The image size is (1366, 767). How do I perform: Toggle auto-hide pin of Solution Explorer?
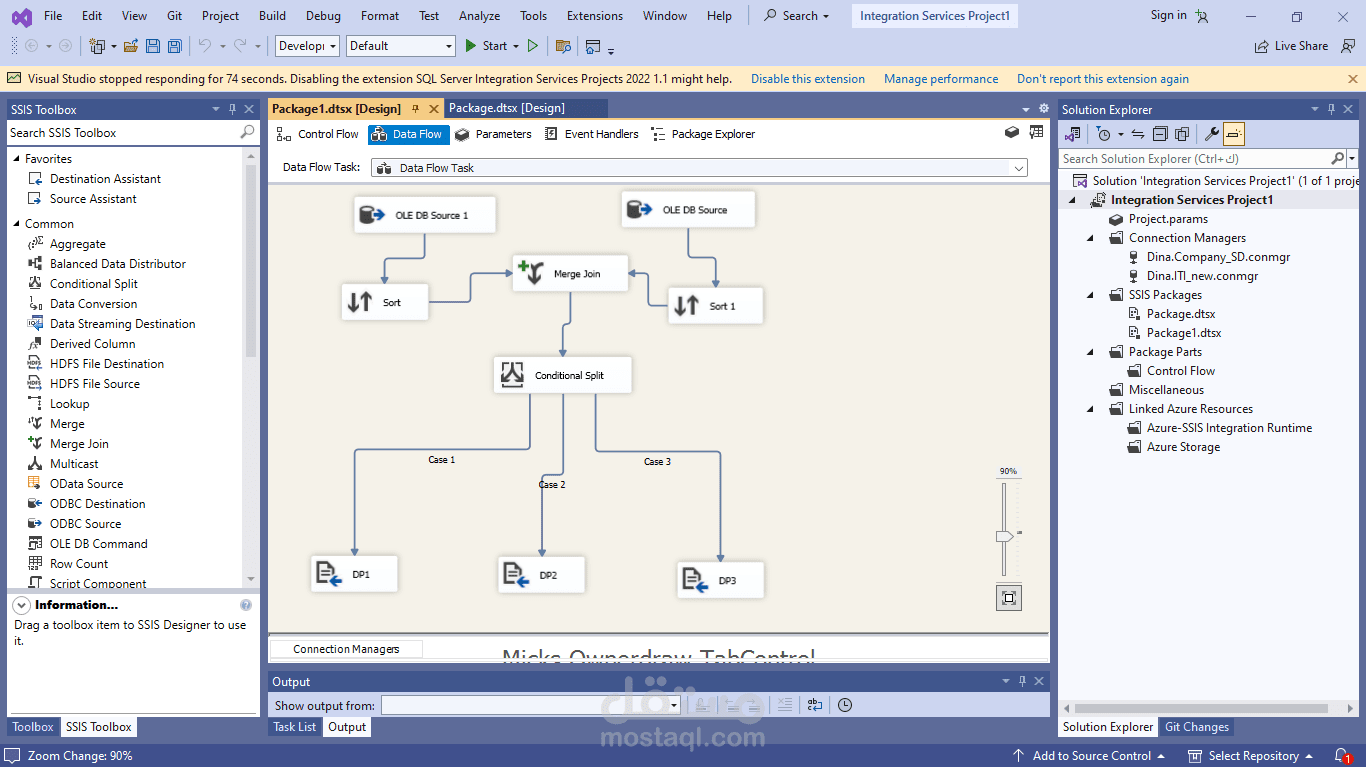pos(1330,109)
